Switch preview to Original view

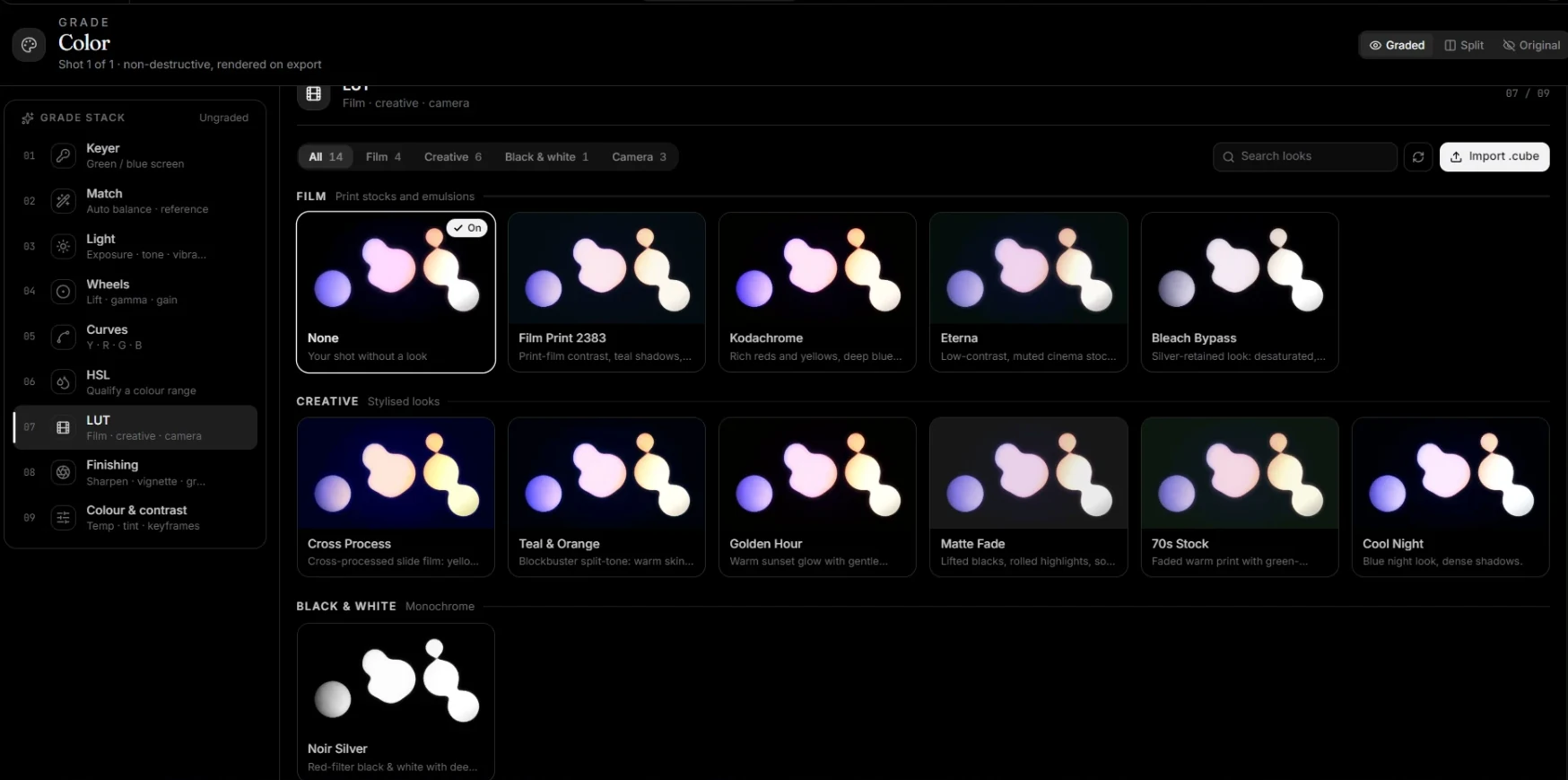[x=1531, y=45]
